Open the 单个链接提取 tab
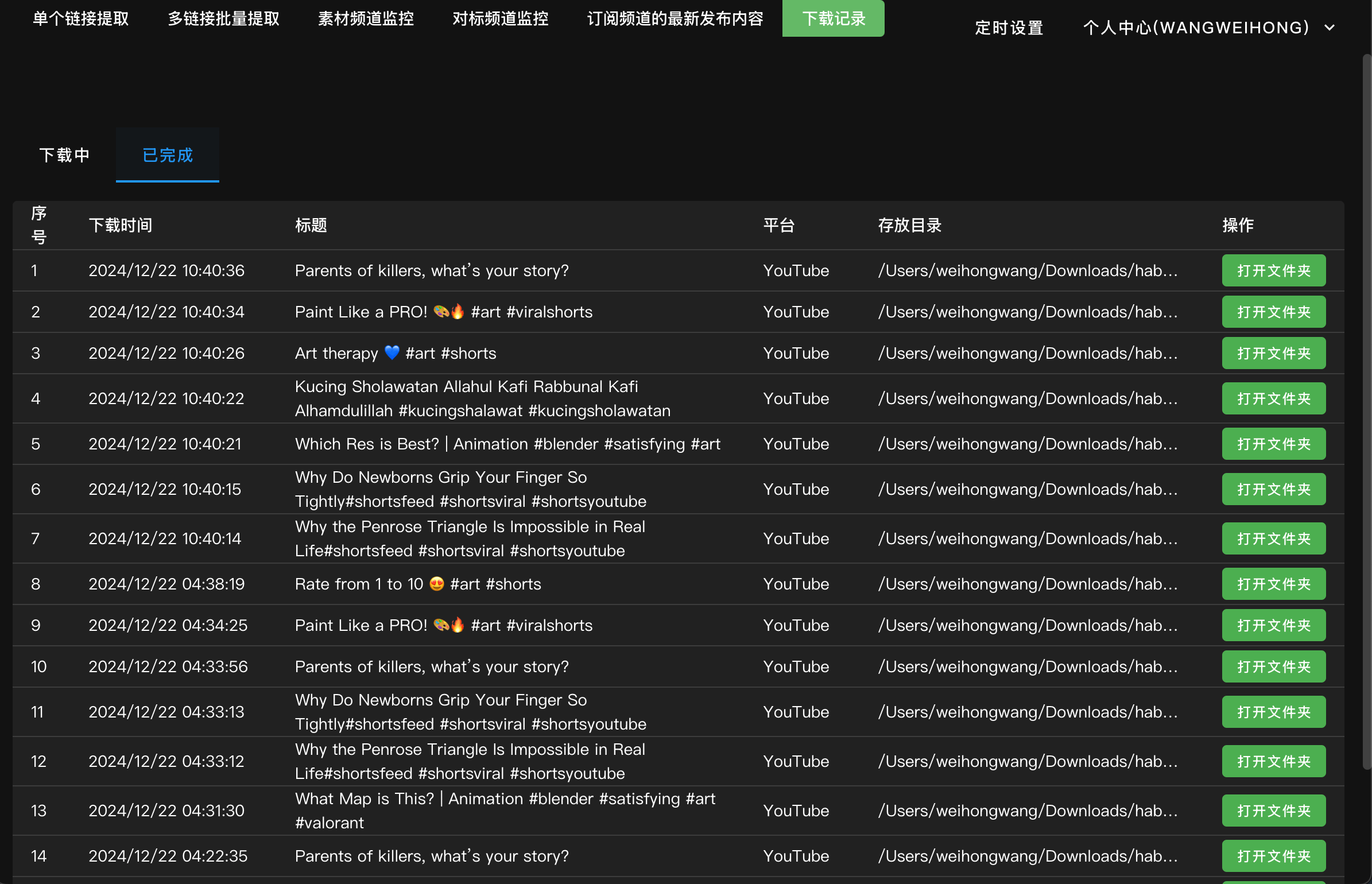Viewport: 1372px width, 884px height. pyautogui.click(x=81, y=18)
